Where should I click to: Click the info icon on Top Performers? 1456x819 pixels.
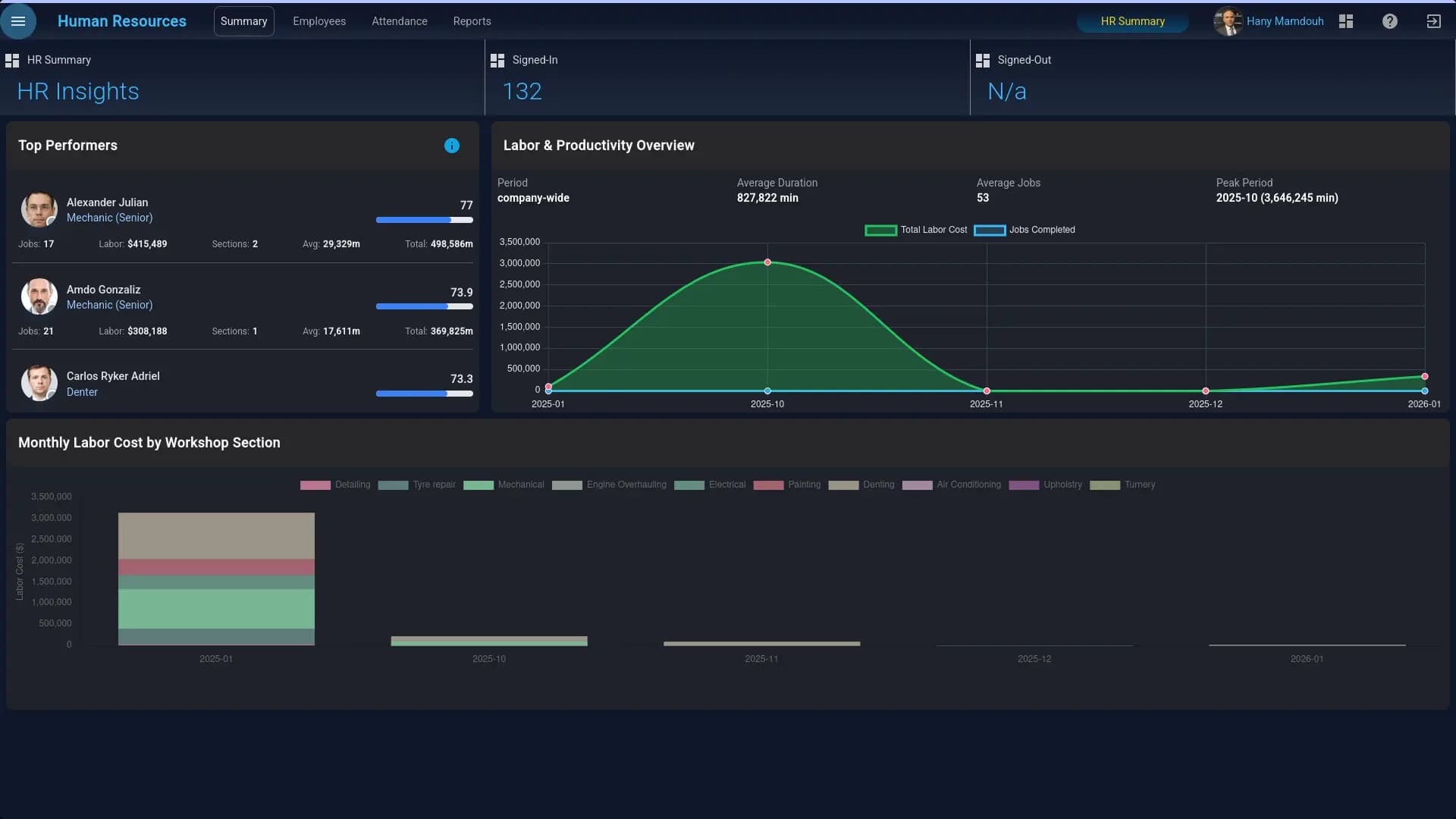pos(452,146)
